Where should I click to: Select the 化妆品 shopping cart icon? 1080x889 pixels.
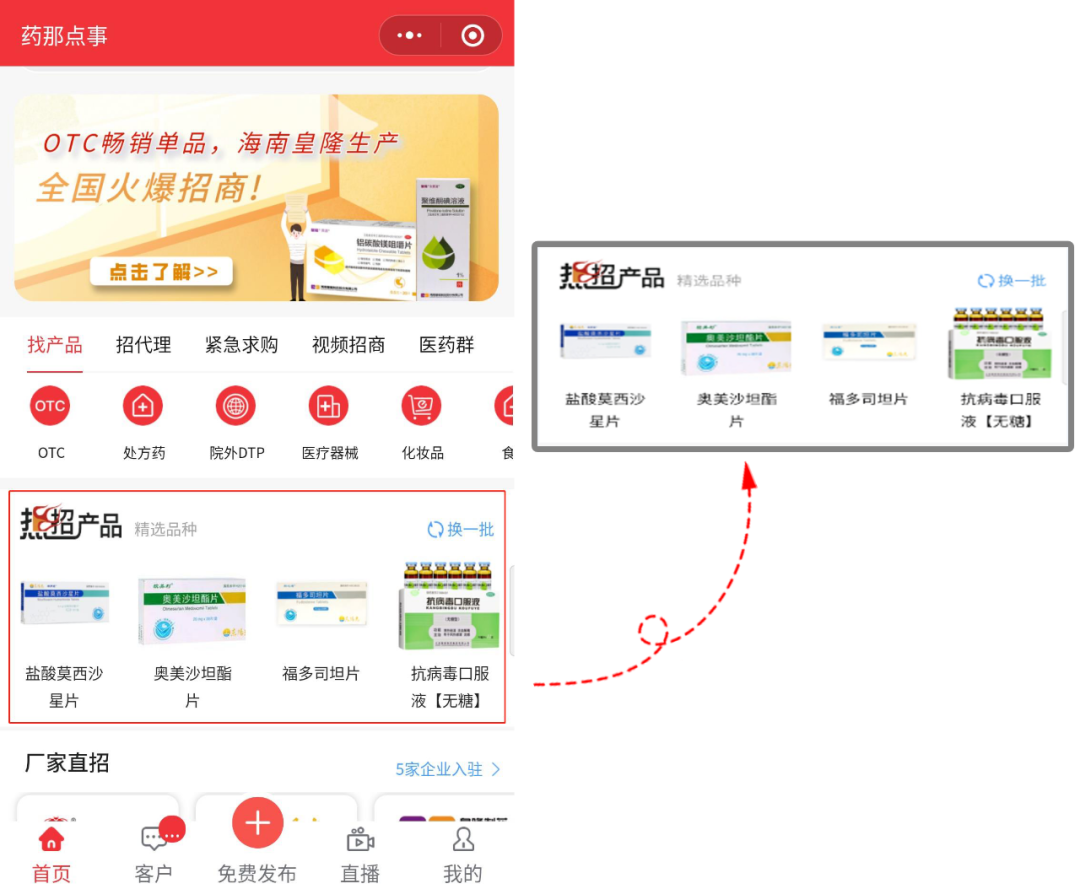[x=422, y=406]
